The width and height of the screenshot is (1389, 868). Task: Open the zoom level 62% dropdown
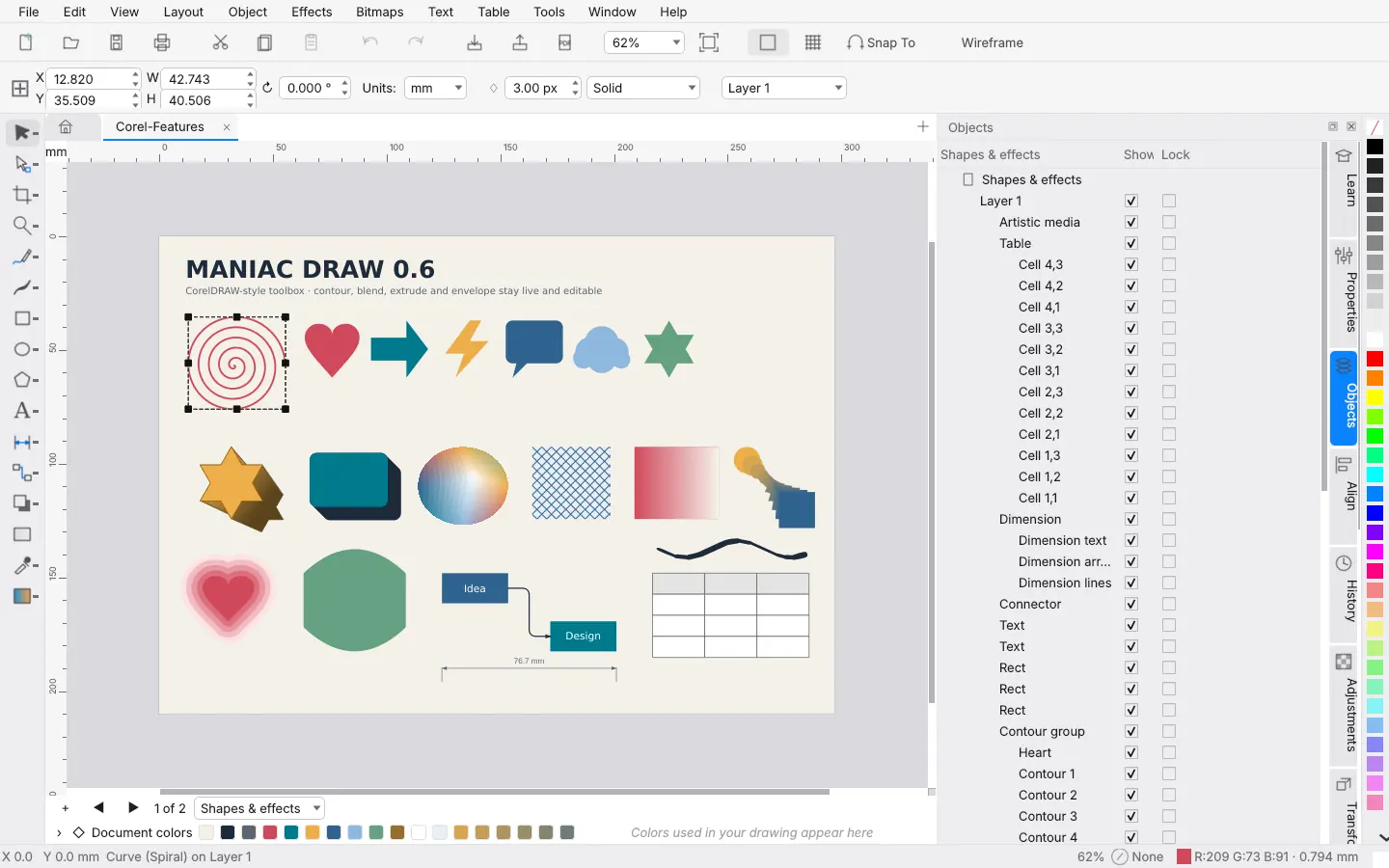644,42
